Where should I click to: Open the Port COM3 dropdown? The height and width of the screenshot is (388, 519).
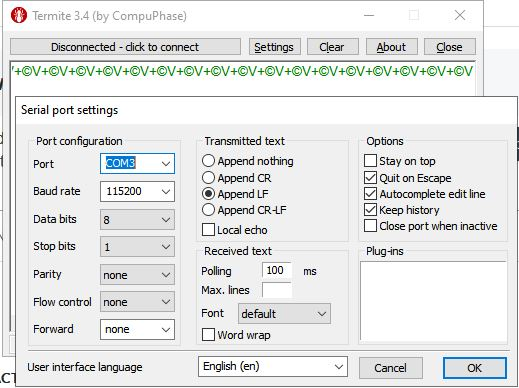point(137,163)
